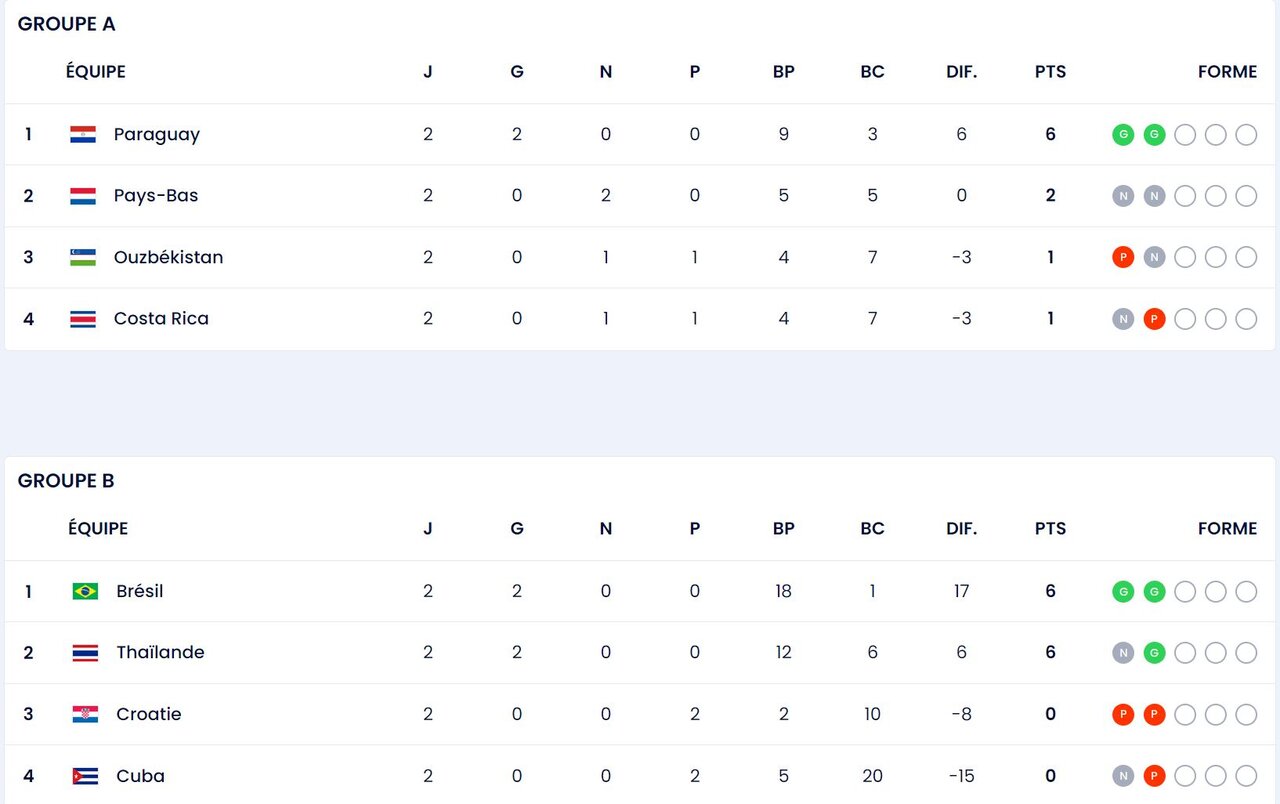This screenshot has height=804, width=1280.
Task: Click the Groupe B heading
Action: pos(66,481)
